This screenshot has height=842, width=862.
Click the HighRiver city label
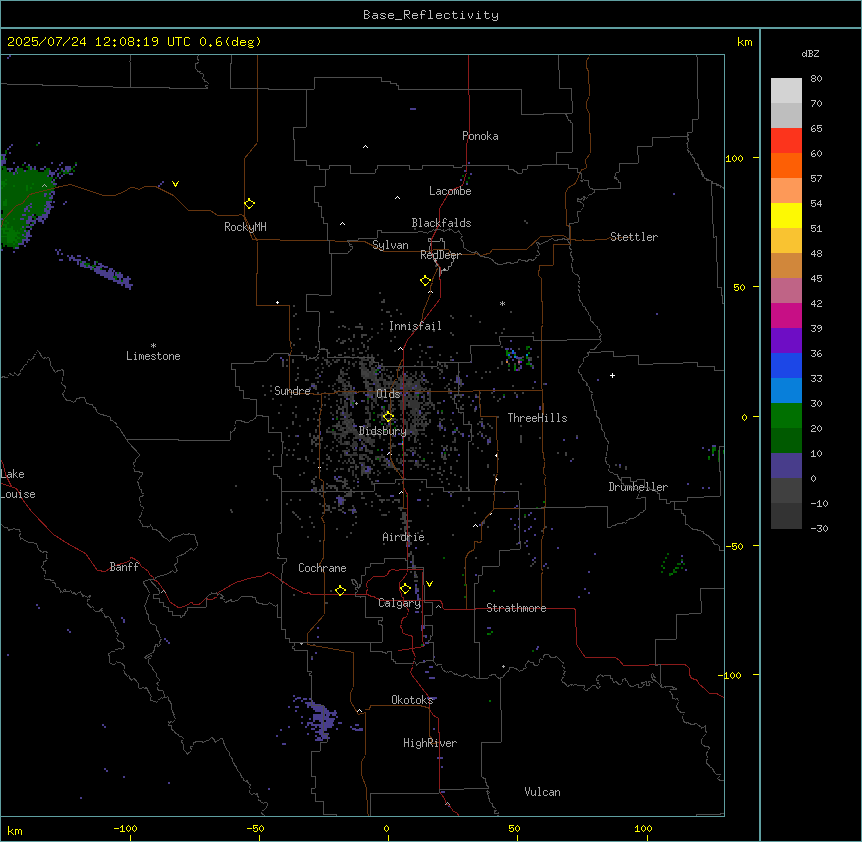pyautogui.click(x=430, y=743)
